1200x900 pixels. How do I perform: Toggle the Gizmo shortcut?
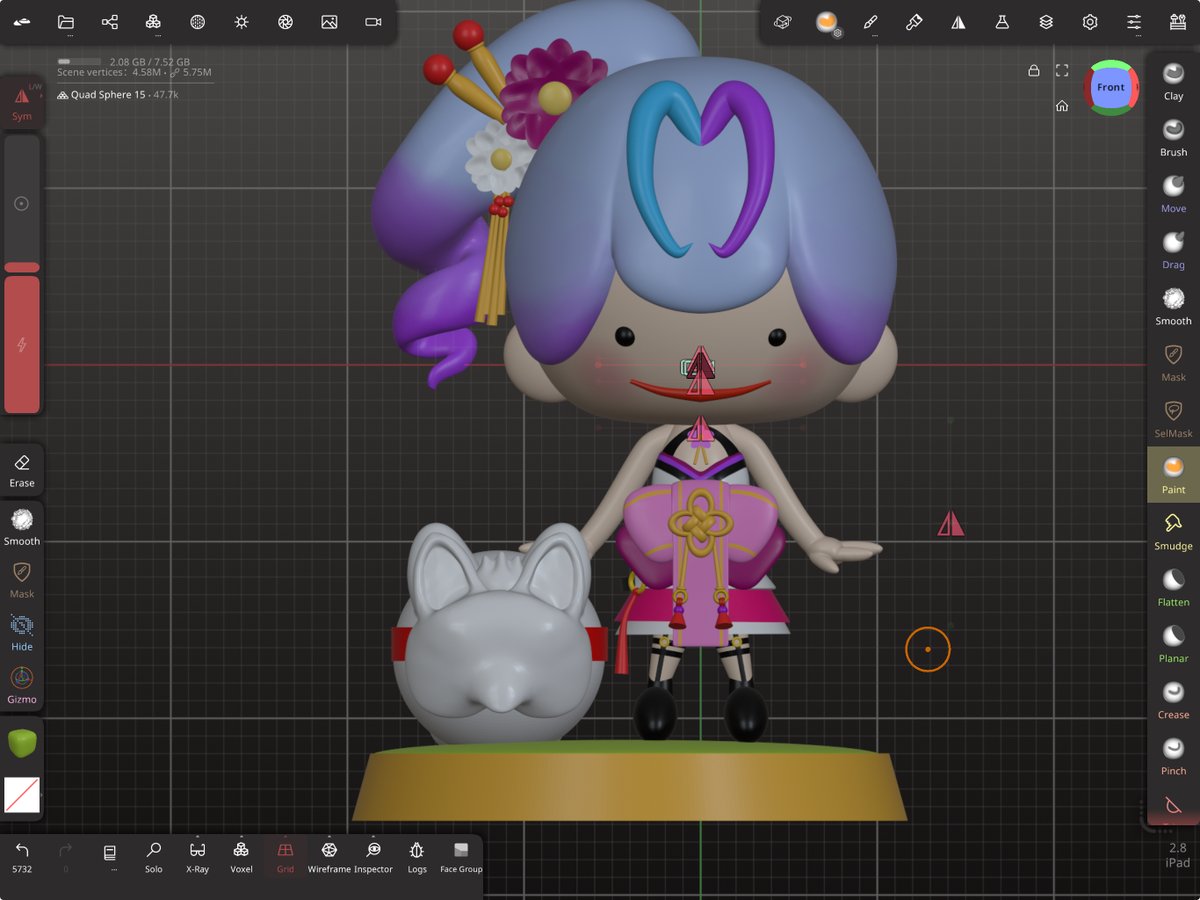pyautogui.click(x=22, y=685)
